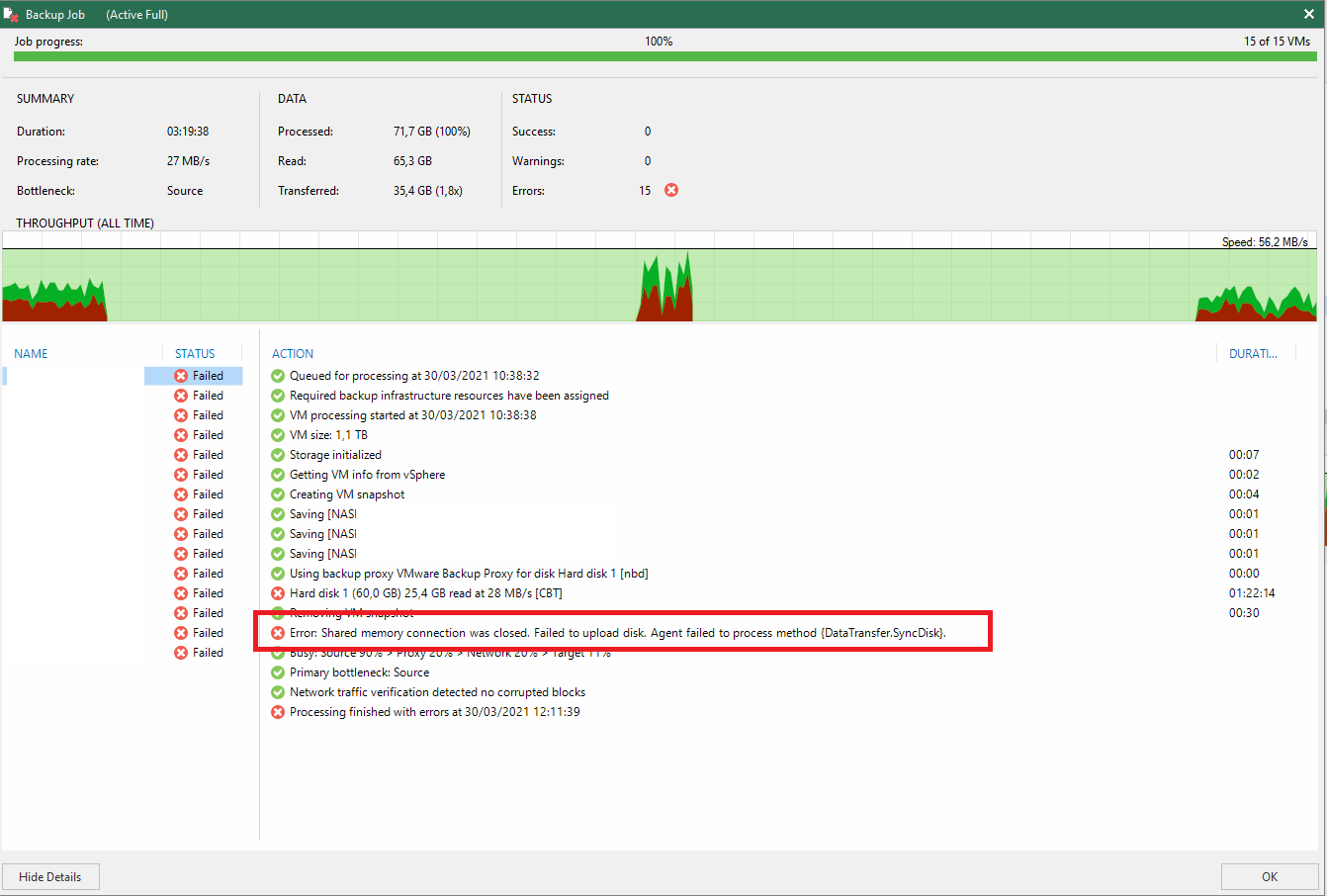The width and height of the screenshot is (1327, 896).
Task: Close the Backup Job window
Action: tap(1308, 14)
